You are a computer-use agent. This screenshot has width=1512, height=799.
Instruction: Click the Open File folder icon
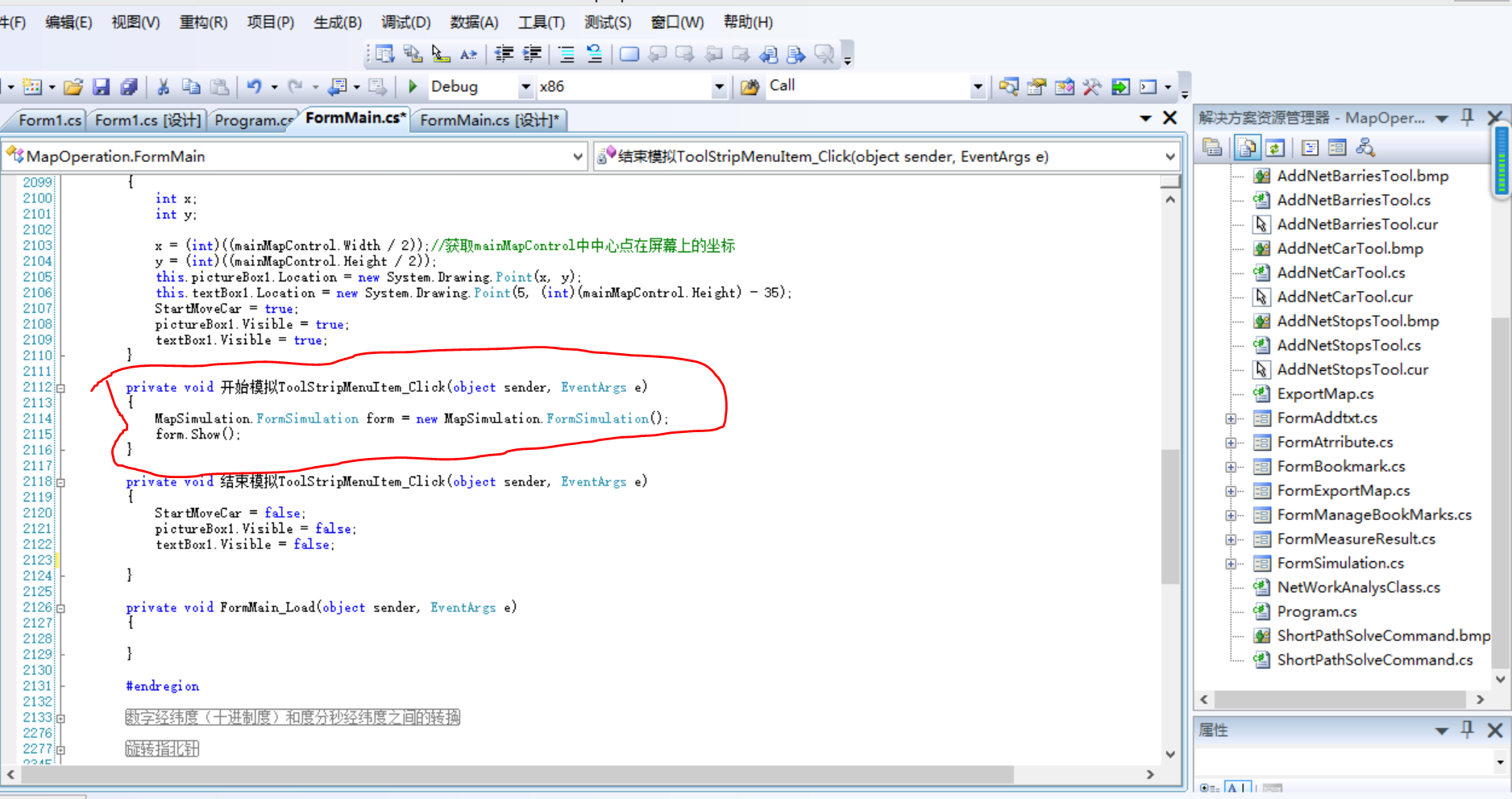tap(73, 86)
